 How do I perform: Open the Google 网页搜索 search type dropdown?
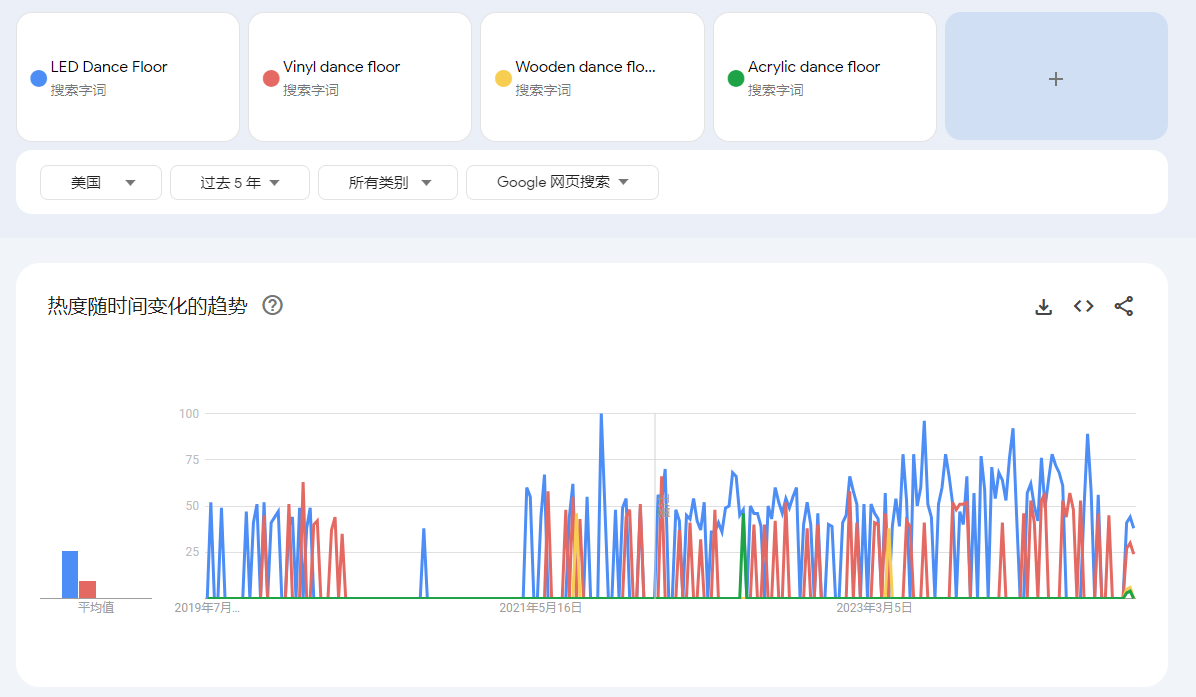561,183
